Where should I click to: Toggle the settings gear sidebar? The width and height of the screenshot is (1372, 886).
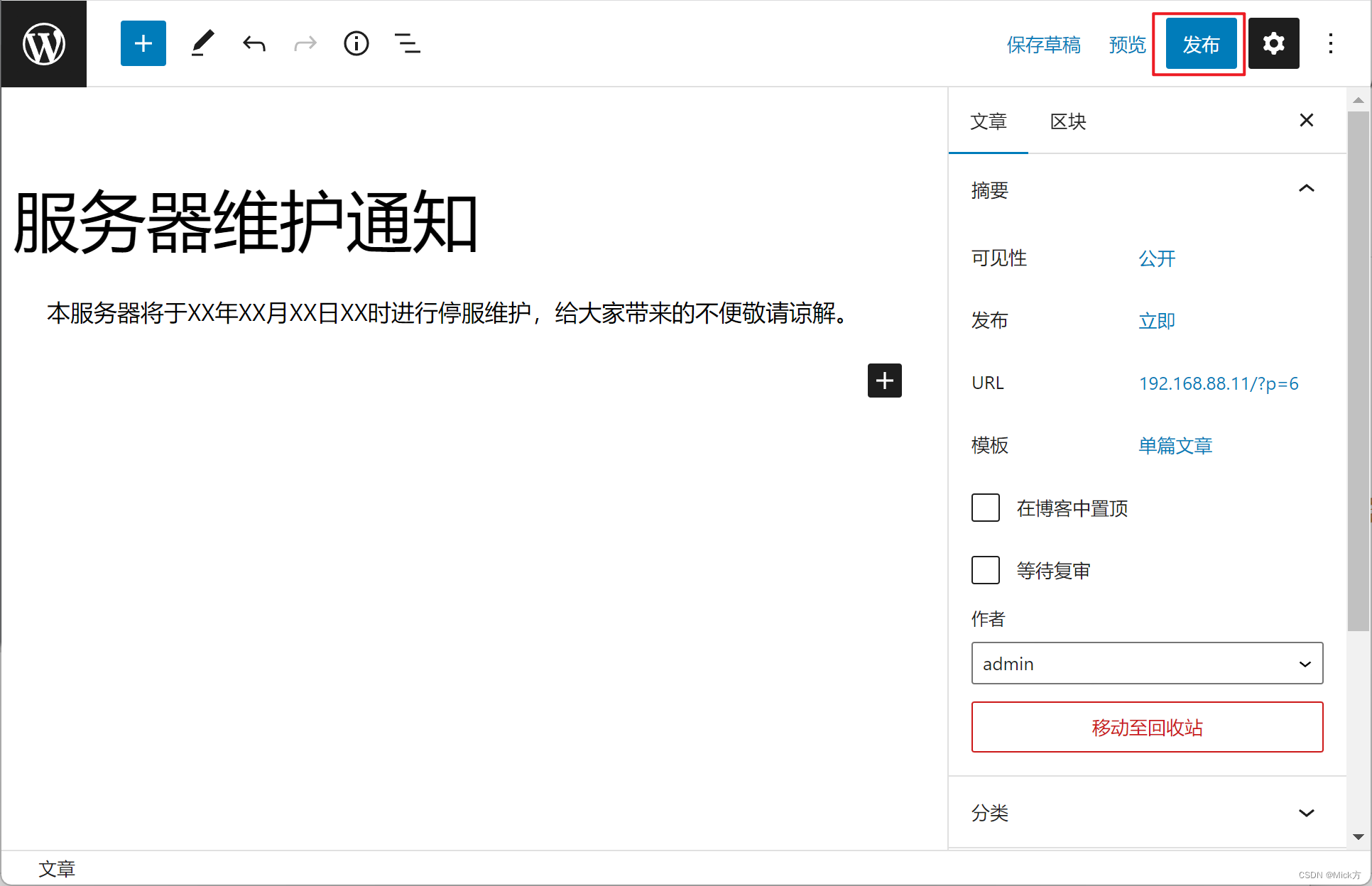pos(1274,43)
